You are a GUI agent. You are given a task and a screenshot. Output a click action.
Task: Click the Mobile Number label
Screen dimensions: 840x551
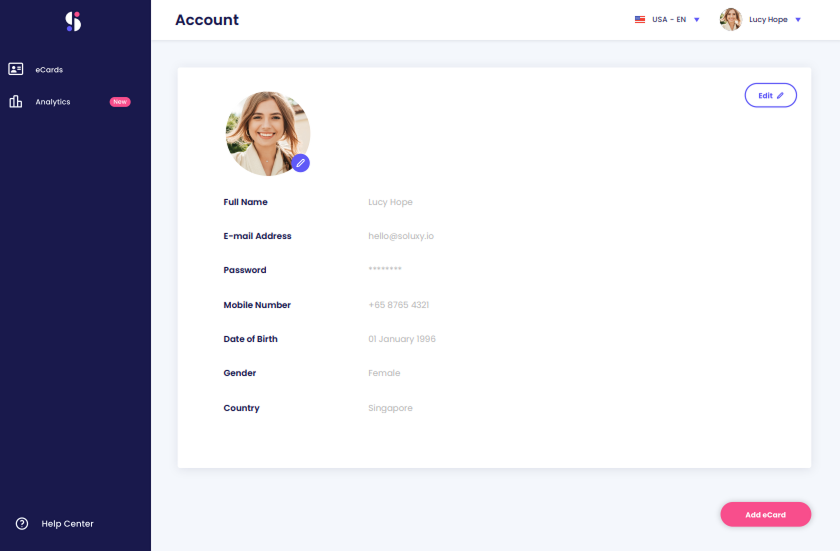pyautogui.click(x=257, y=305)
